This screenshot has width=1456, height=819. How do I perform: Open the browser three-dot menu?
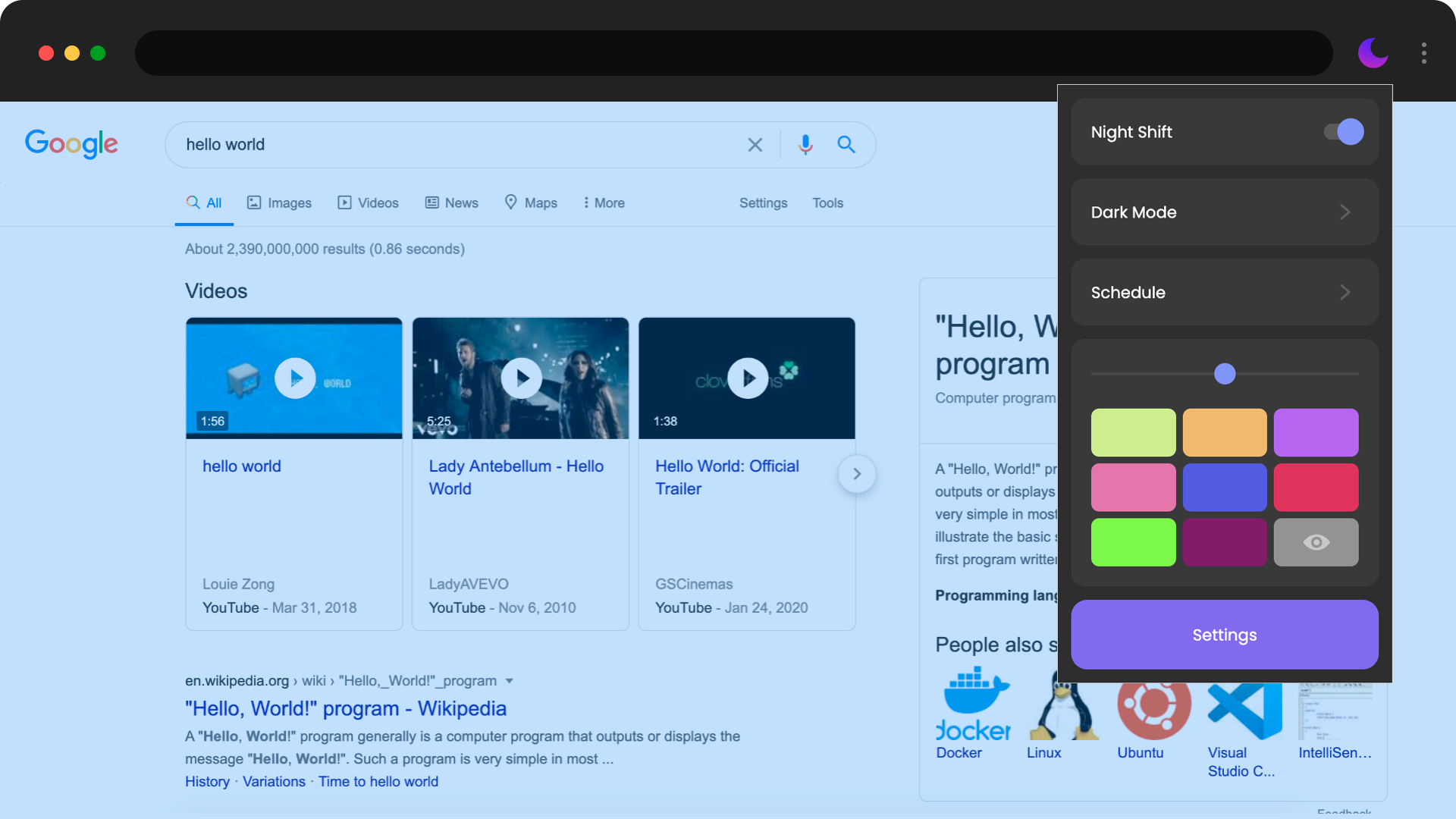[x=1423, y=53]
